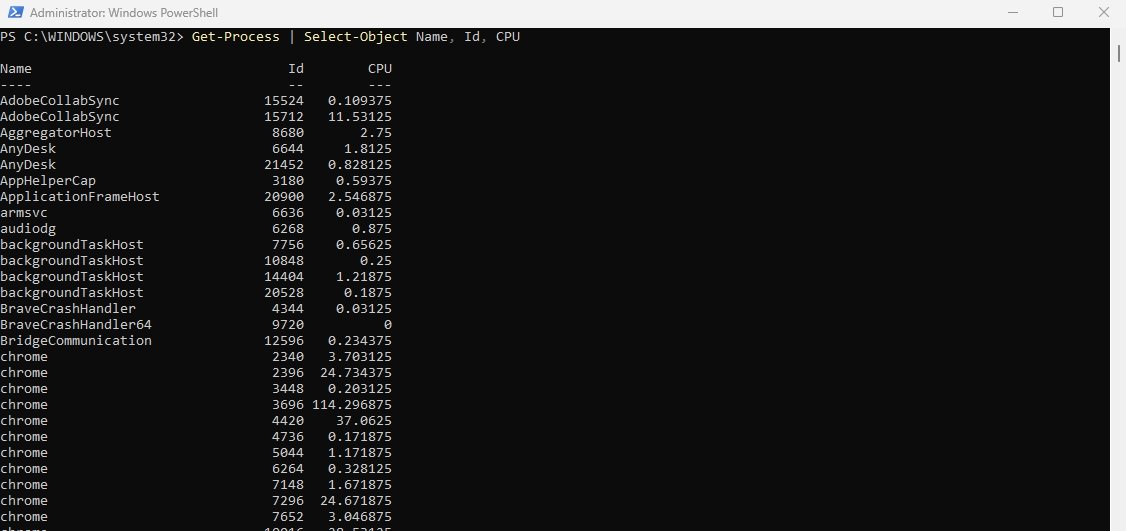Click the CPU value 37.0625
Viewport: 1126px width, 531px height.
364,420
